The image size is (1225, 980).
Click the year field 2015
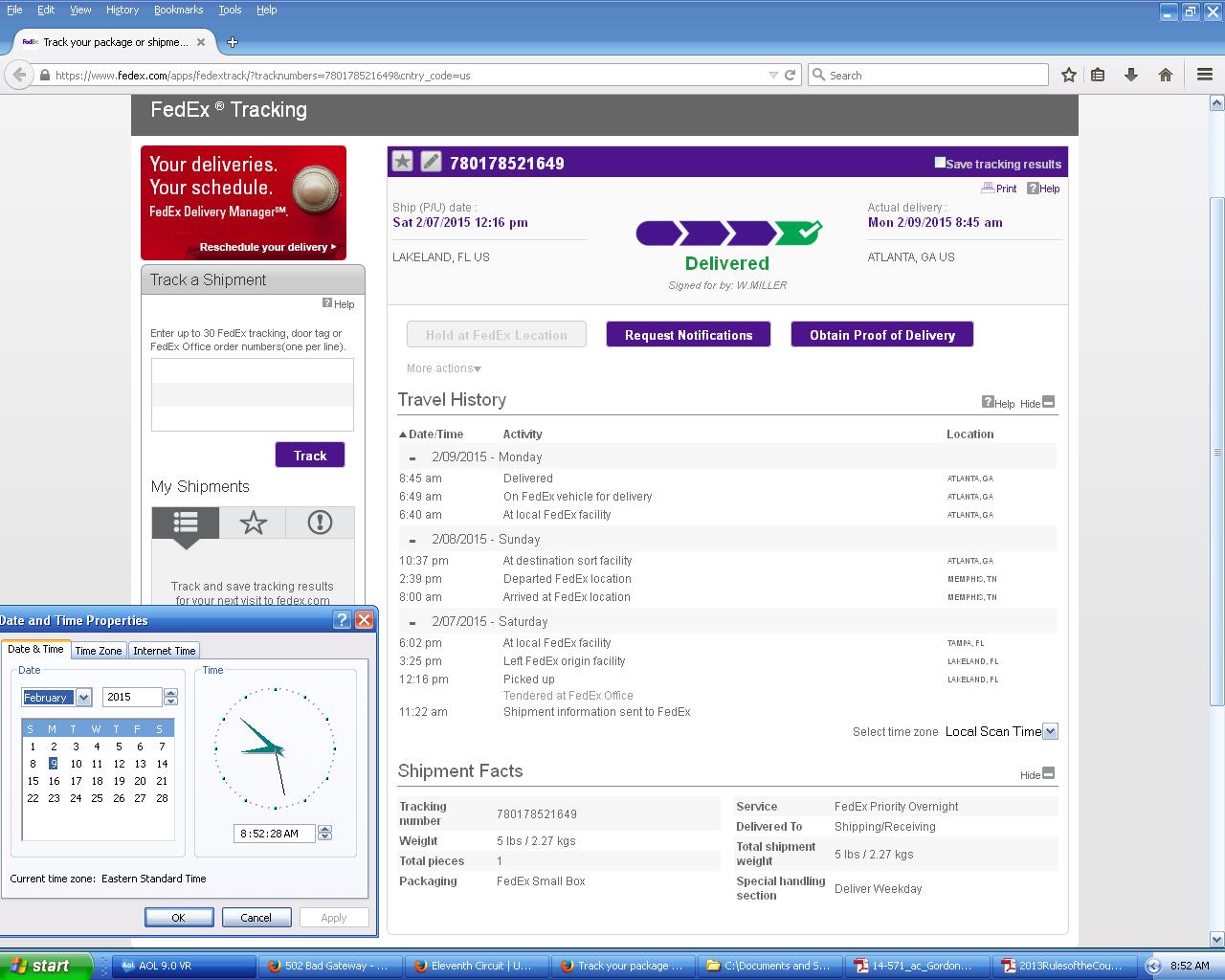point(133,698)
